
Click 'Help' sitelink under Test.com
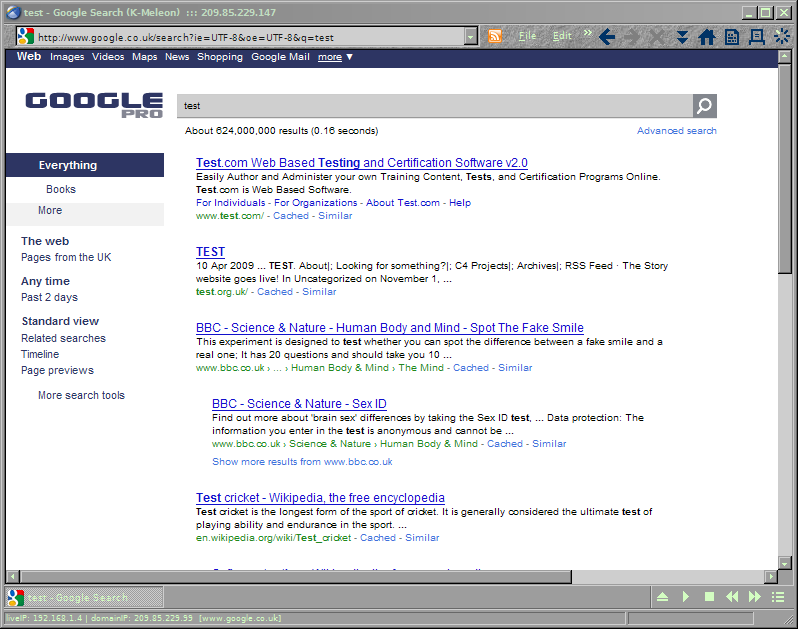pyautogui.click(x=460, y=203)
